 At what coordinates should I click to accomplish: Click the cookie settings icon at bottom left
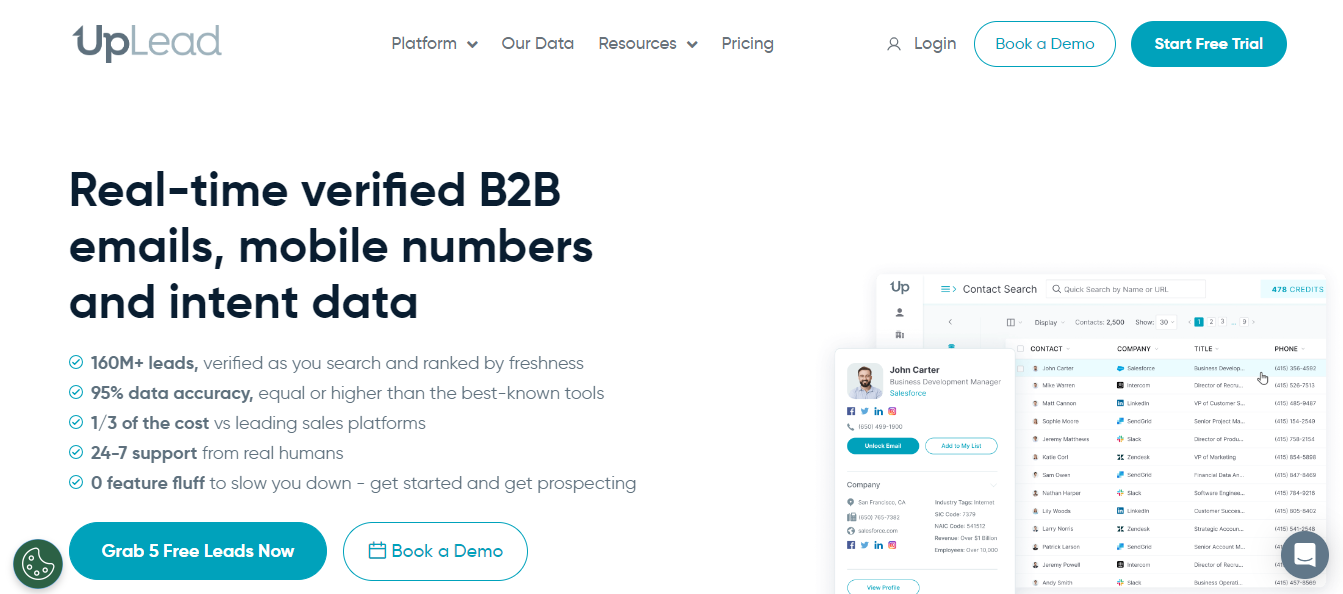[x=38, y=564]
